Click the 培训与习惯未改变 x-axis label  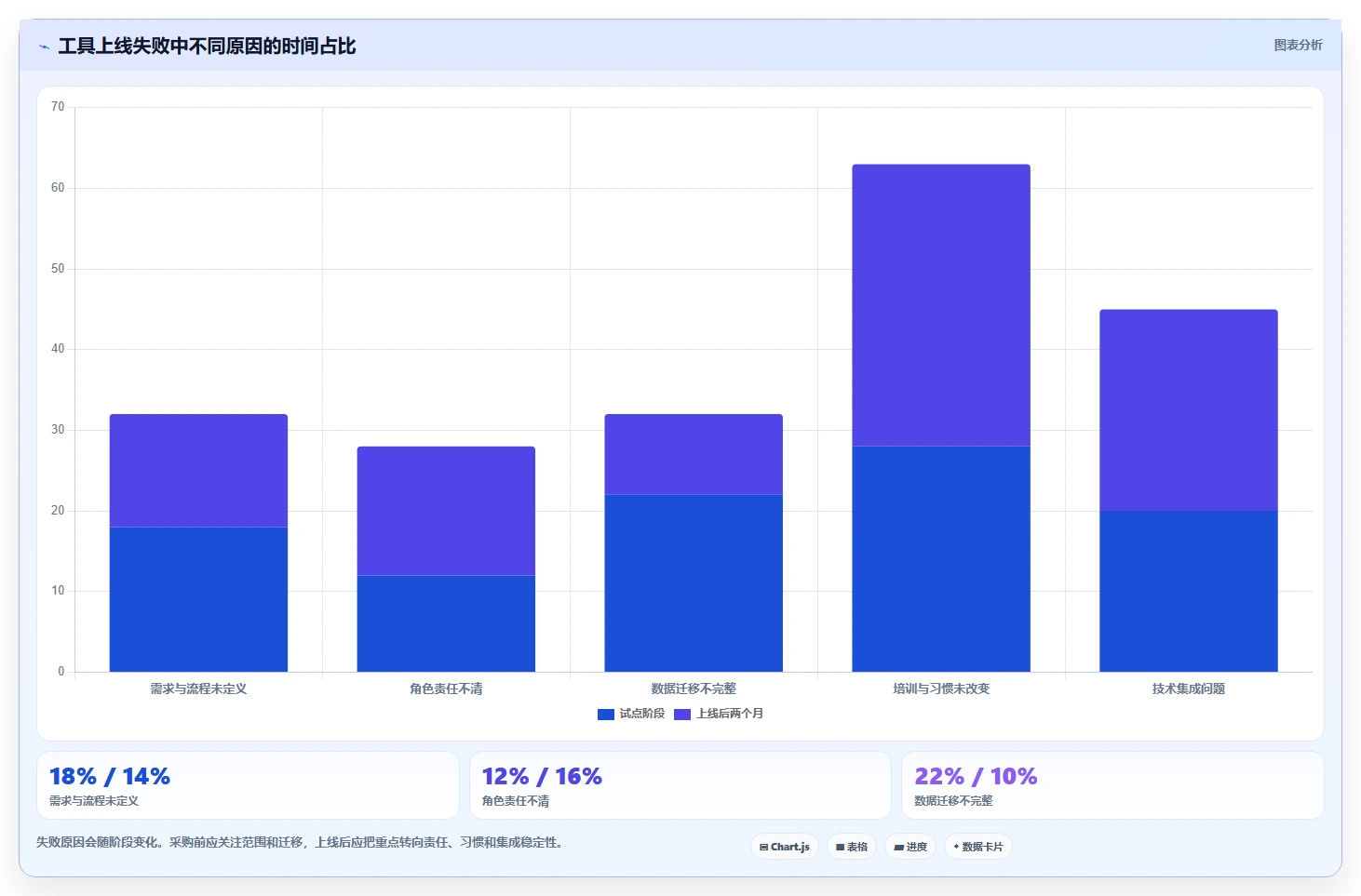941,689
